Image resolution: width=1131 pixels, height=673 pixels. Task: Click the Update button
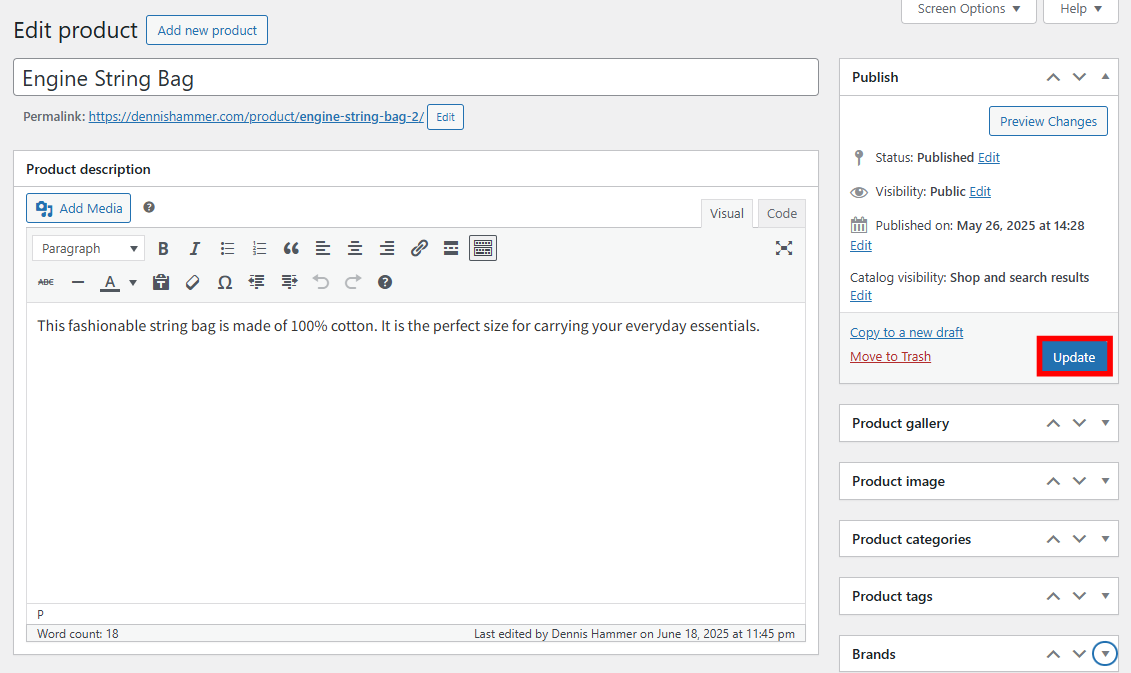click(x=1074, y=356)
